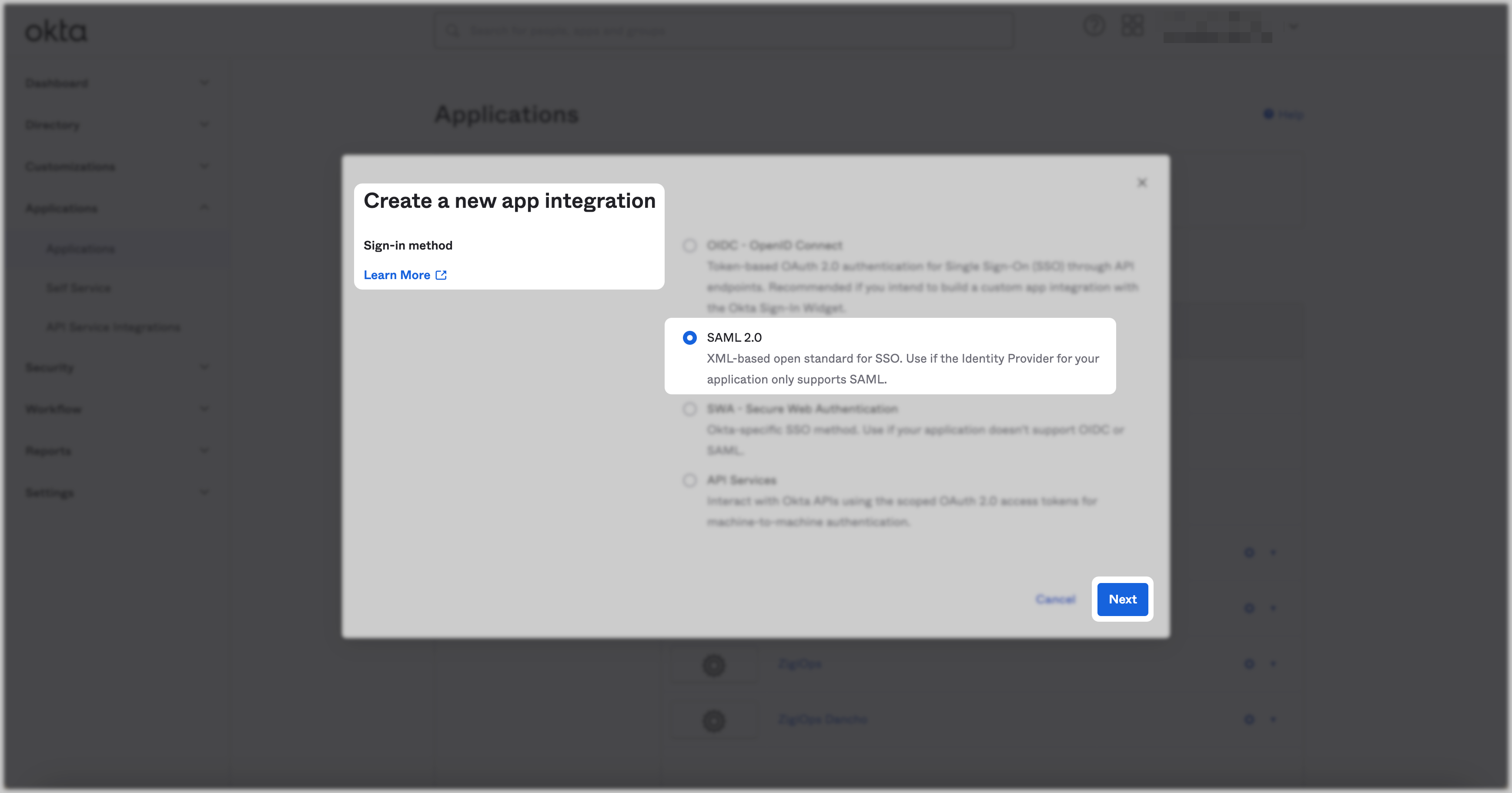The image size is (1512, 793).
Task: Open Self Service in sidebar
Action: 79,288
